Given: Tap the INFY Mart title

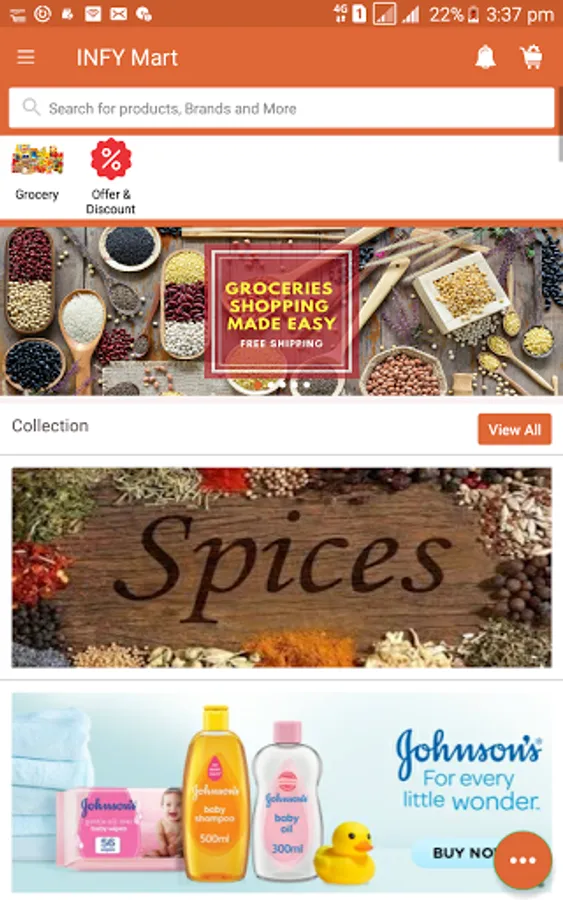Looking at the screenshot, I should tap(127, 57).
